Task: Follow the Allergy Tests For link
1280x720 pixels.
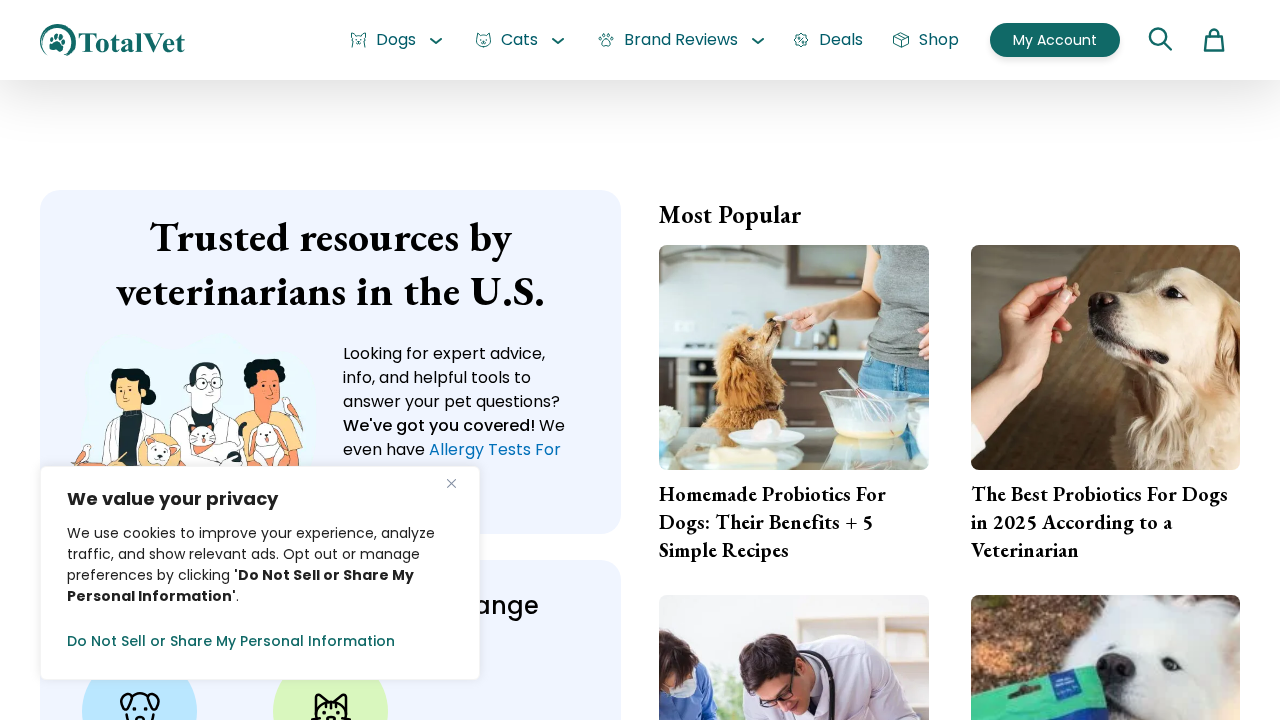Action: [495, 450]
